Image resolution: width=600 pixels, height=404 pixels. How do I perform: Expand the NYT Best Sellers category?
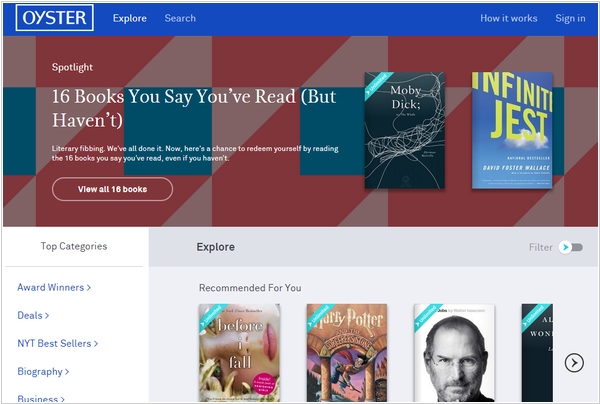(x=58, y=343)
